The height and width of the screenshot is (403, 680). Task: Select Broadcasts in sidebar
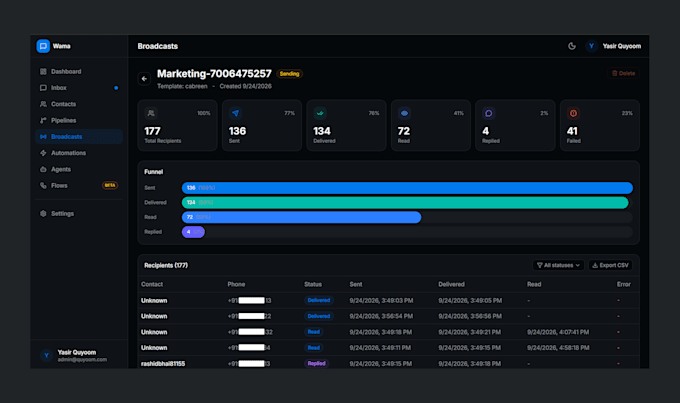[x=78, y=137]
